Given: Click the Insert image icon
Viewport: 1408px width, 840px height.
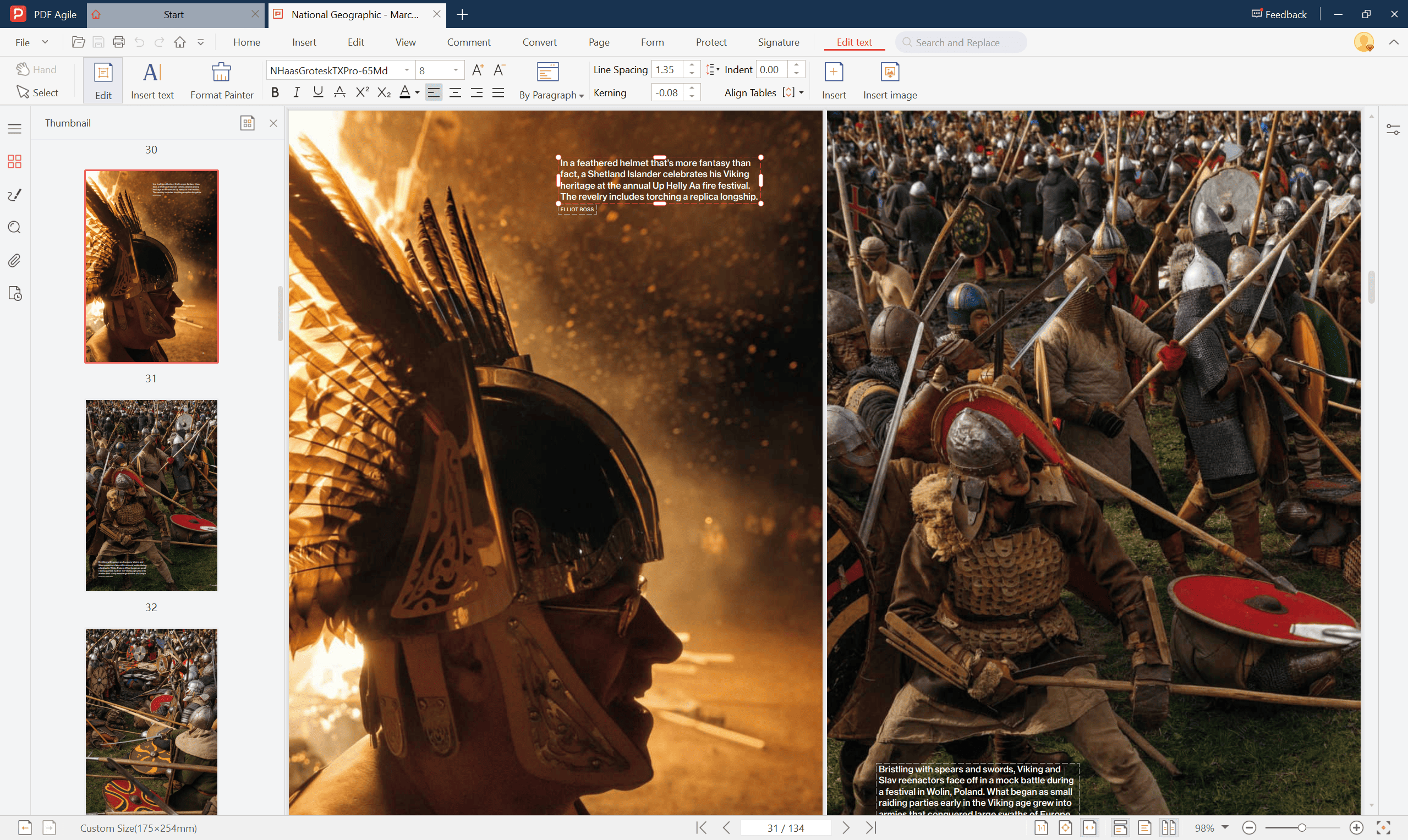Looking at the screenshot, I should 889,73.
